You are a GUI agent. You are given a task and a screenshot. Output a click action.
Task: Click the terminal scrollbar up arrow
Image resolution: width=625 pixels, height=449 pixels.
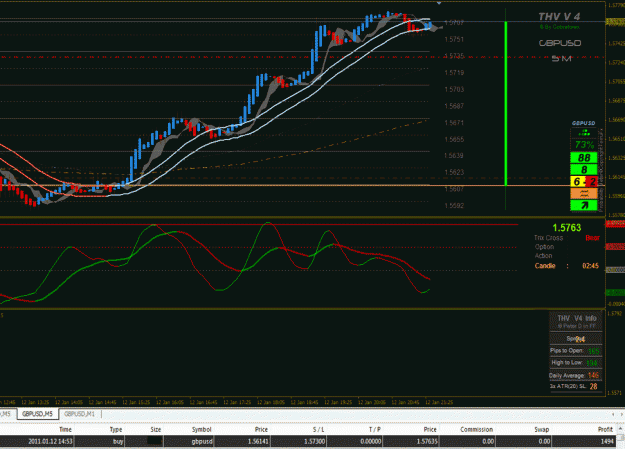pos(621,428)
